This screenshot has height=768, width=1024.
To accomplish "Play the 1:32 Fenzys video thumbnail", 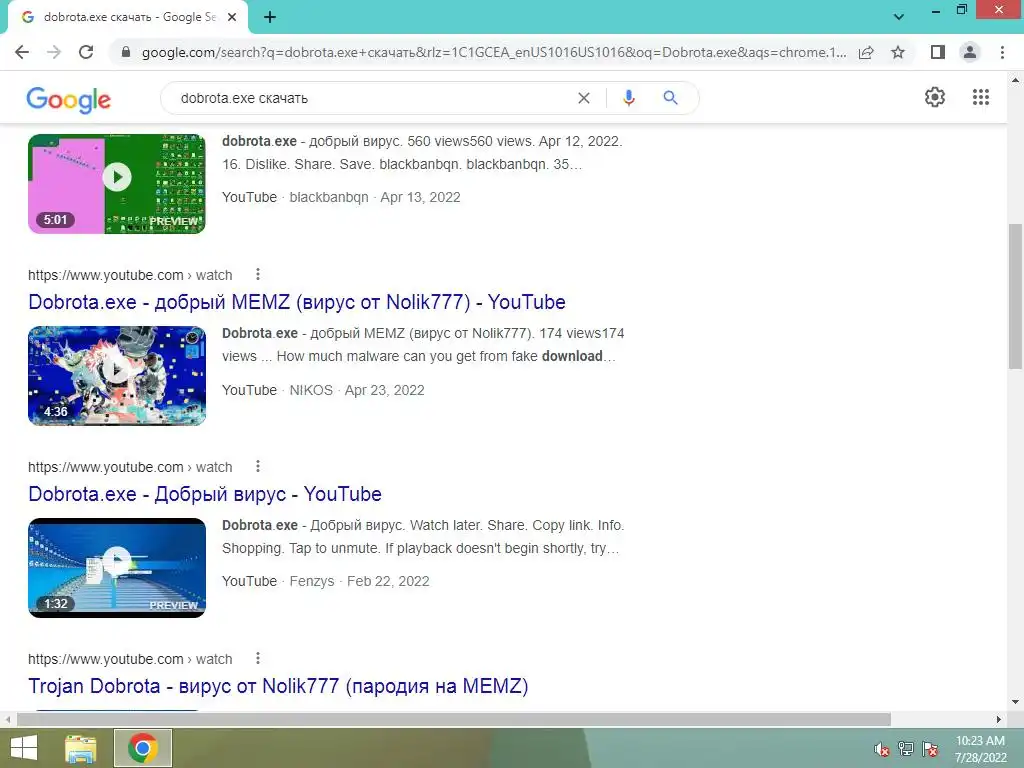I will (117, 568).
